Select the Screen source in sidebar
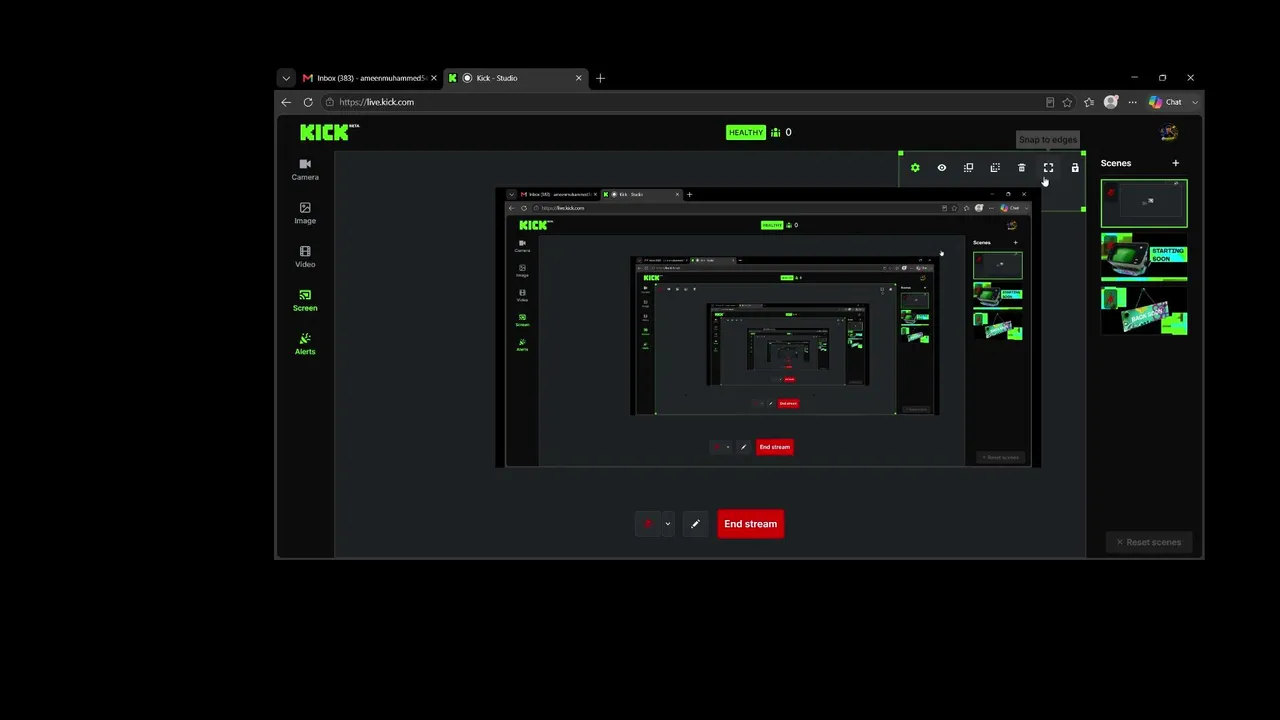Viewport: 1280px width, 720px height. (305, 300)
